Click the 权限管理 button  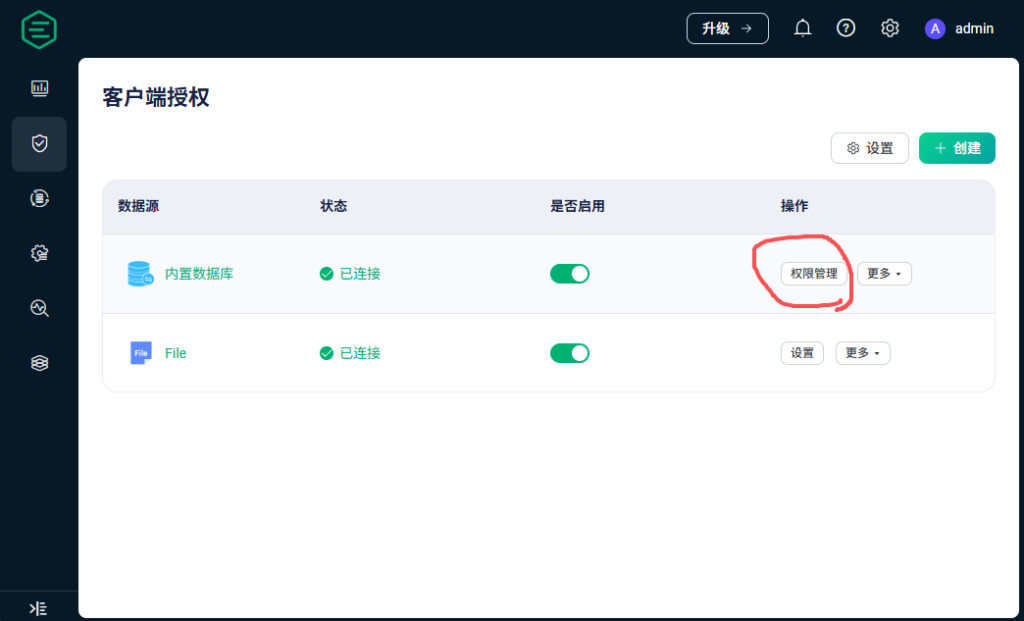point(814,274)
